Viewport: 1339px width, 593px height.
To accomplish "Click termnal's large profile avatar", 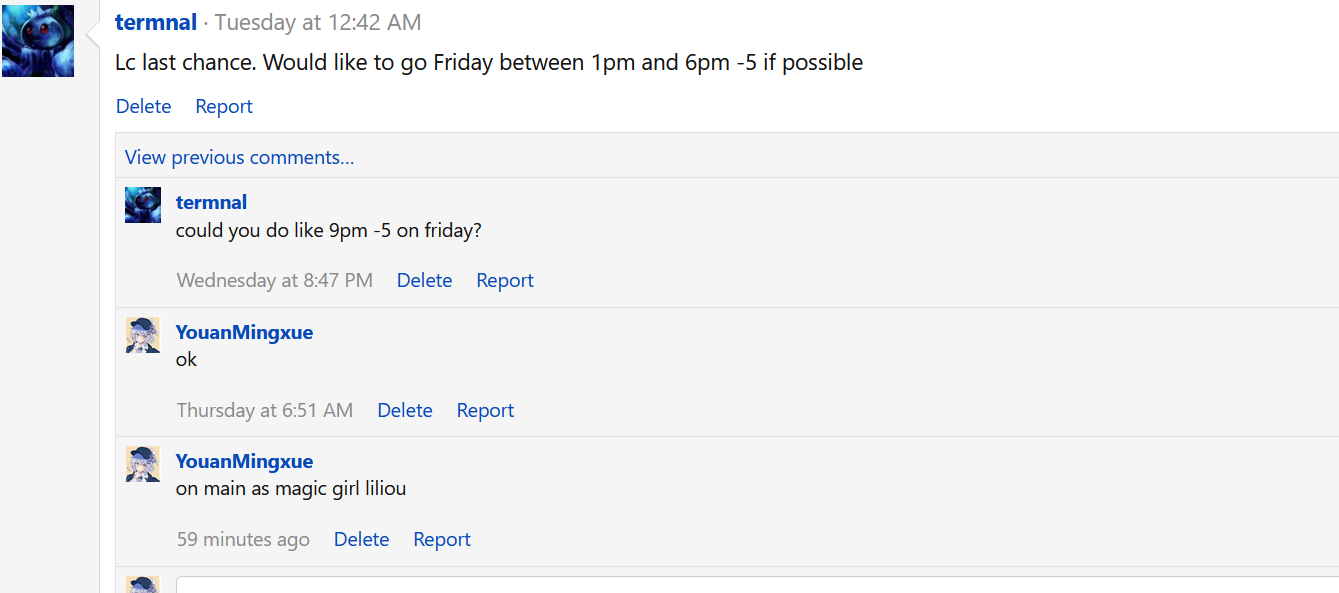I will (38, 41).
